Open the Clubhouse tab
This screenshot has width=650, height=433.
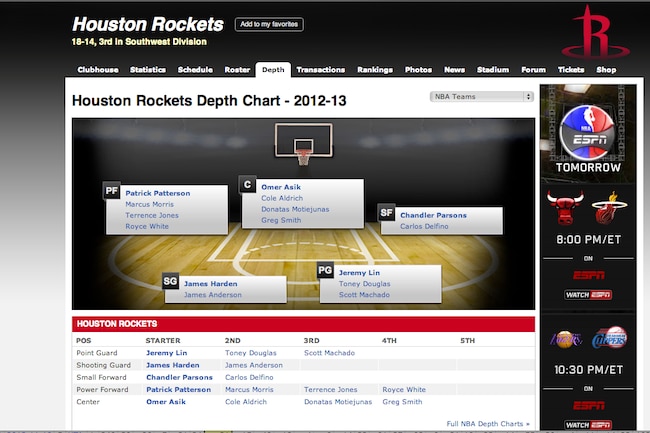coord(98,70)
